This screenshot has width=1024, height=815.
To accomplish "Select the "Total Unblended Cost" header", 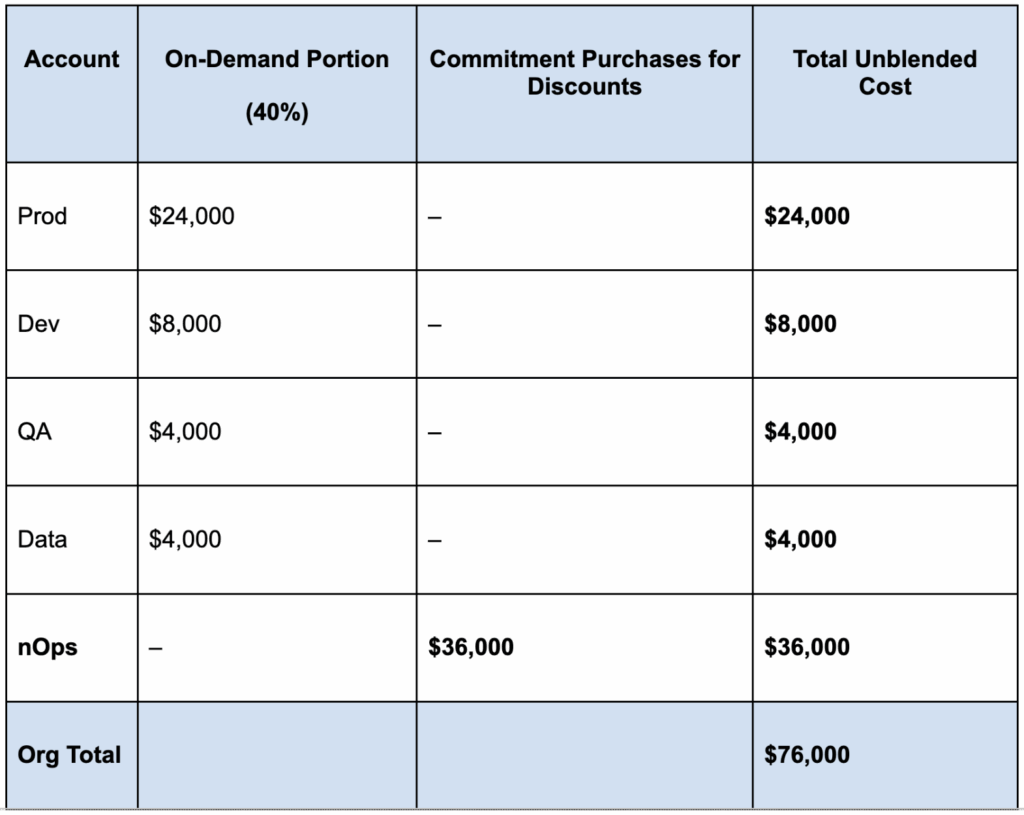I will tap(885, 73).
